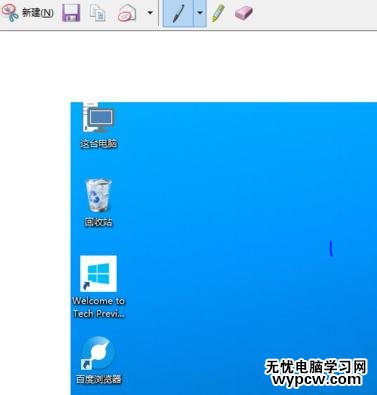The height and width of the screenshot is (395, 377).
Task: Click the 回收站 label text
Action: pyautogui.click(x=99, y=222)
